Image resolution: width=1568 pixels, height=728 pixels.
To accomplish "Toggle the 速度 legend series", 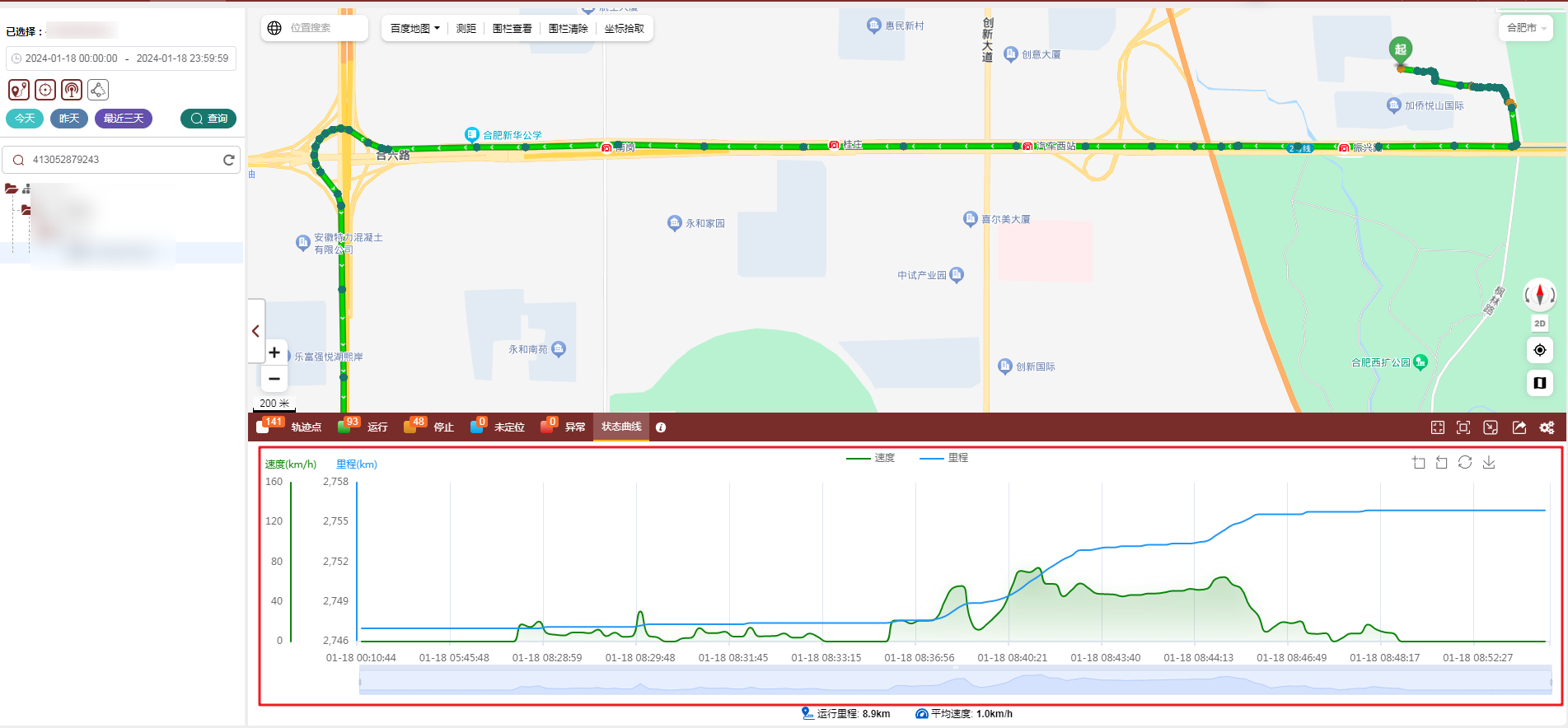I will (x=870, y=458).
